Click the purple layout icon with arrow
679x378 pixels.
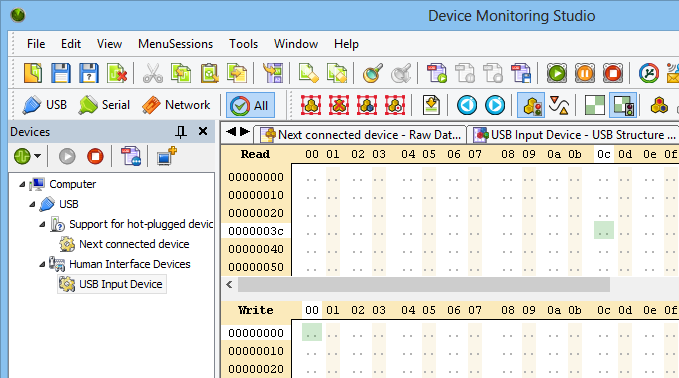click(x=273, y=73)
